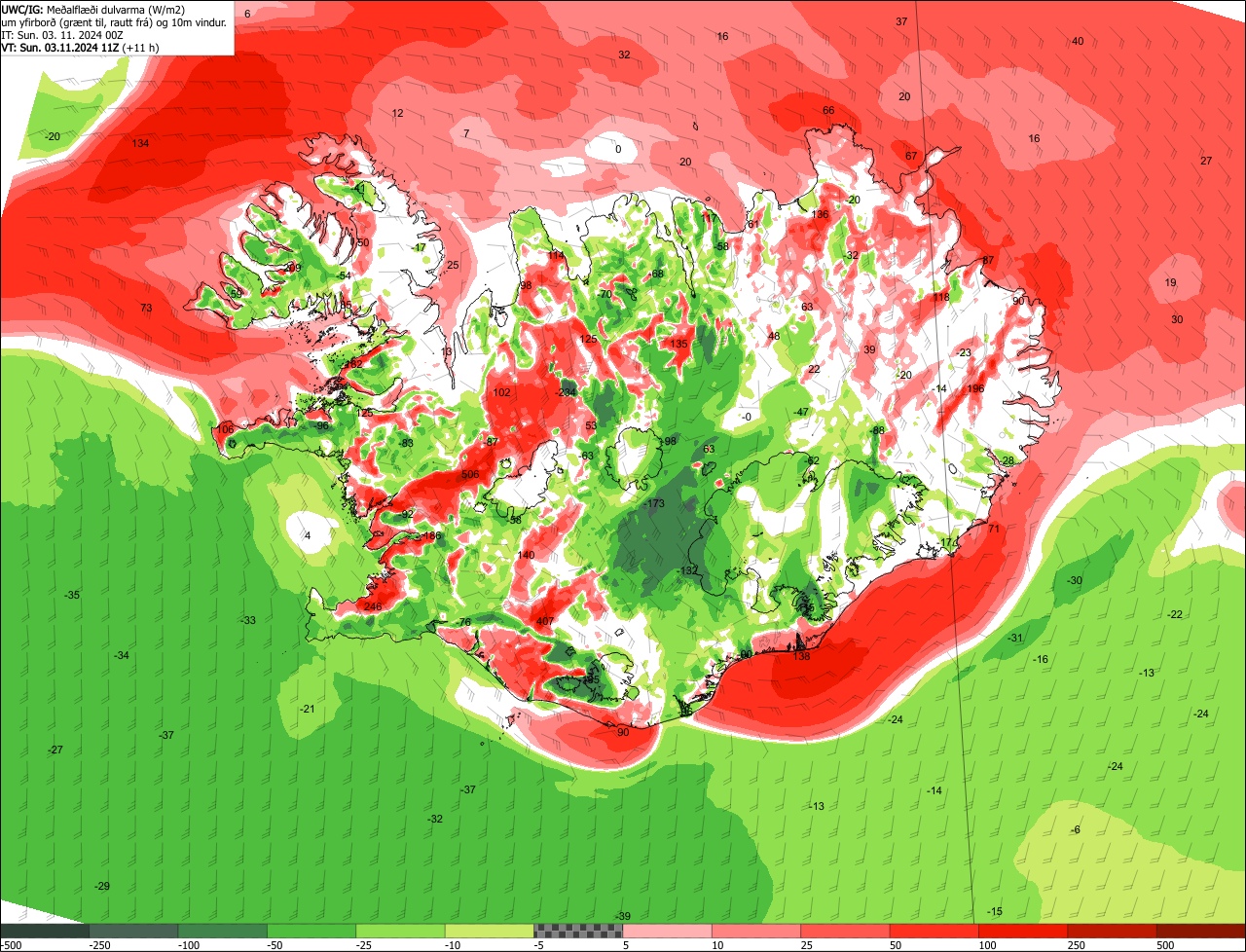
Task: Click the map value 246 on the southwest peninsula
Action: [373, 606]
